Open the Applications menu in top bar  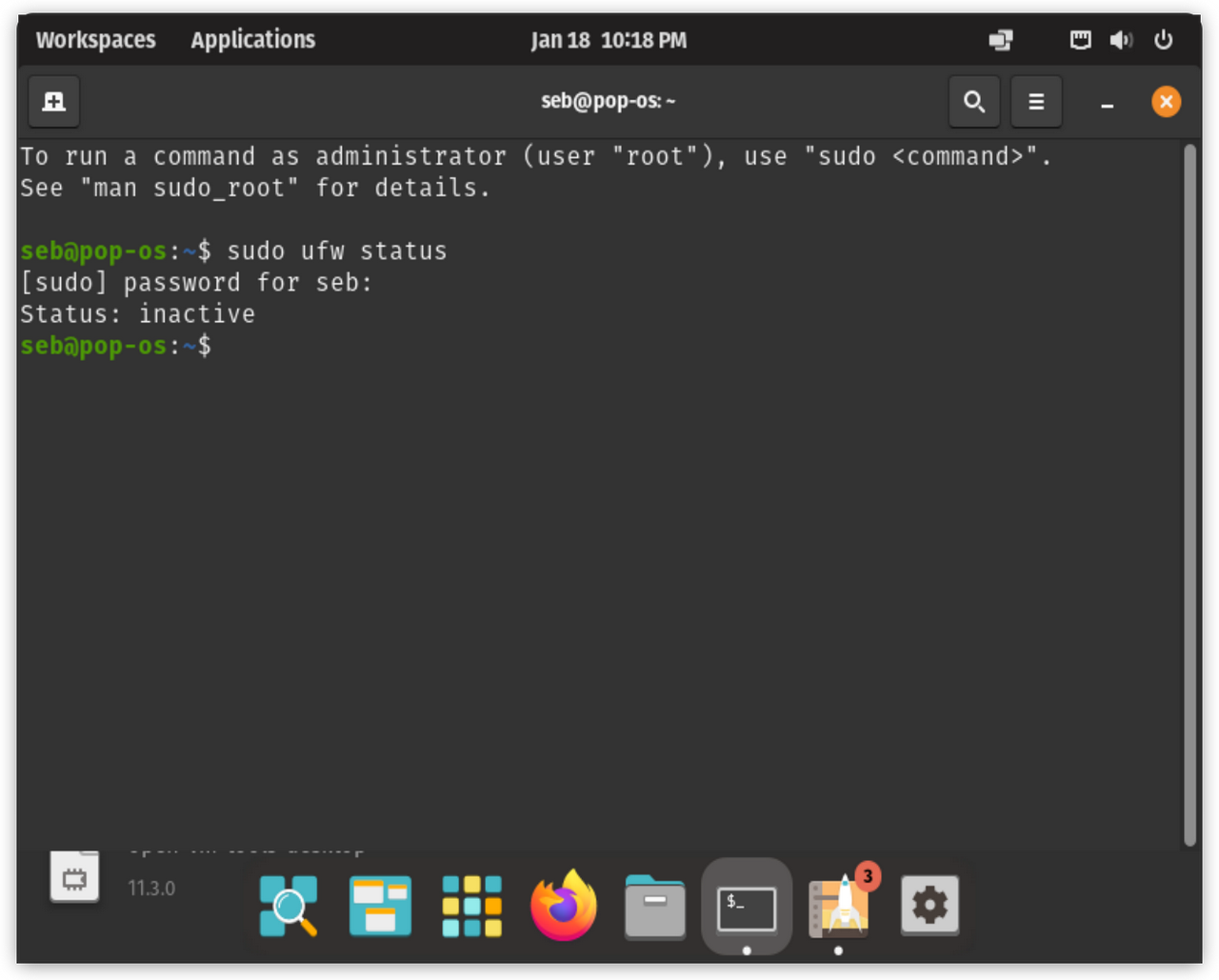(x=252, y=40)
